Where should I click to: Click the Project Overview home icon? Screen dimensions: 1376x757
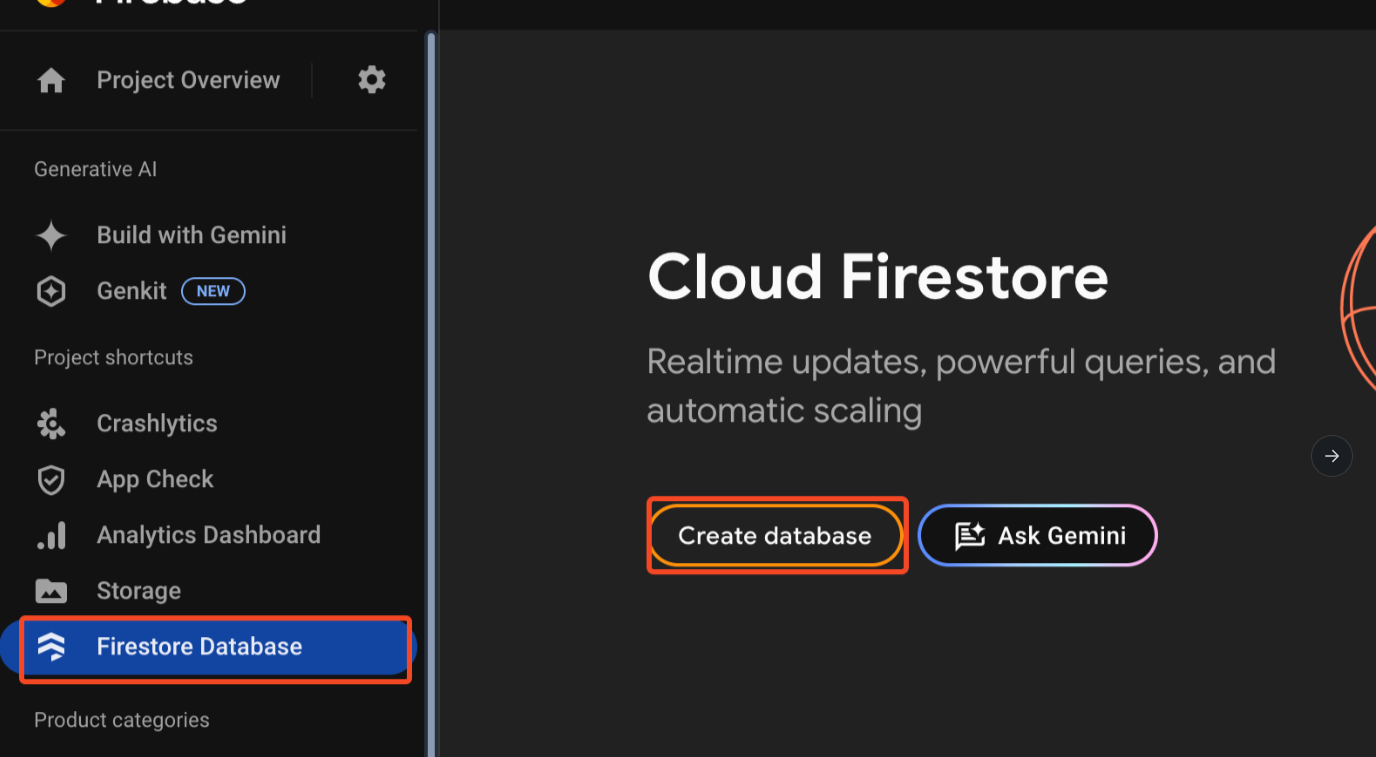pos(51,81)
